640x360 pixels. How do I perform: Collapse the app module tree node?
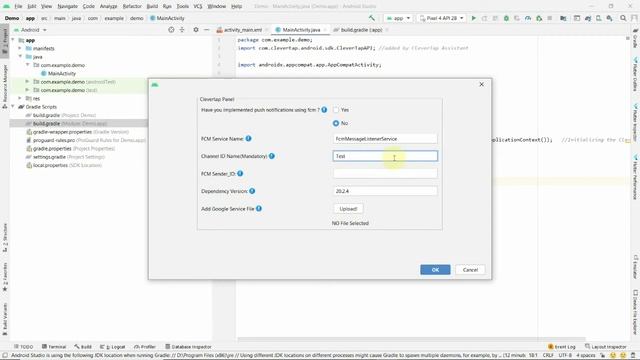click(x=13, y=40)
